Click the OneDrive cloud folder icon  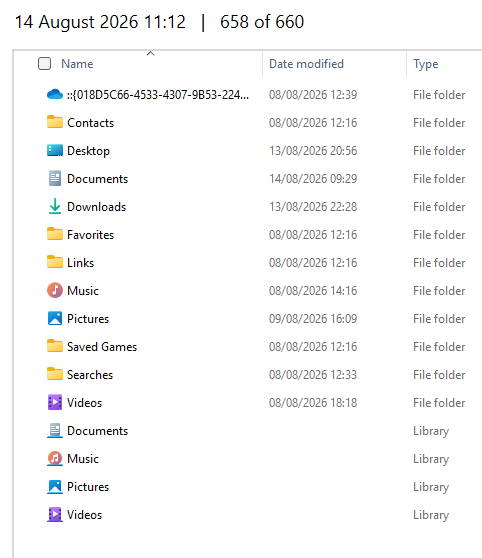point(55,95)
